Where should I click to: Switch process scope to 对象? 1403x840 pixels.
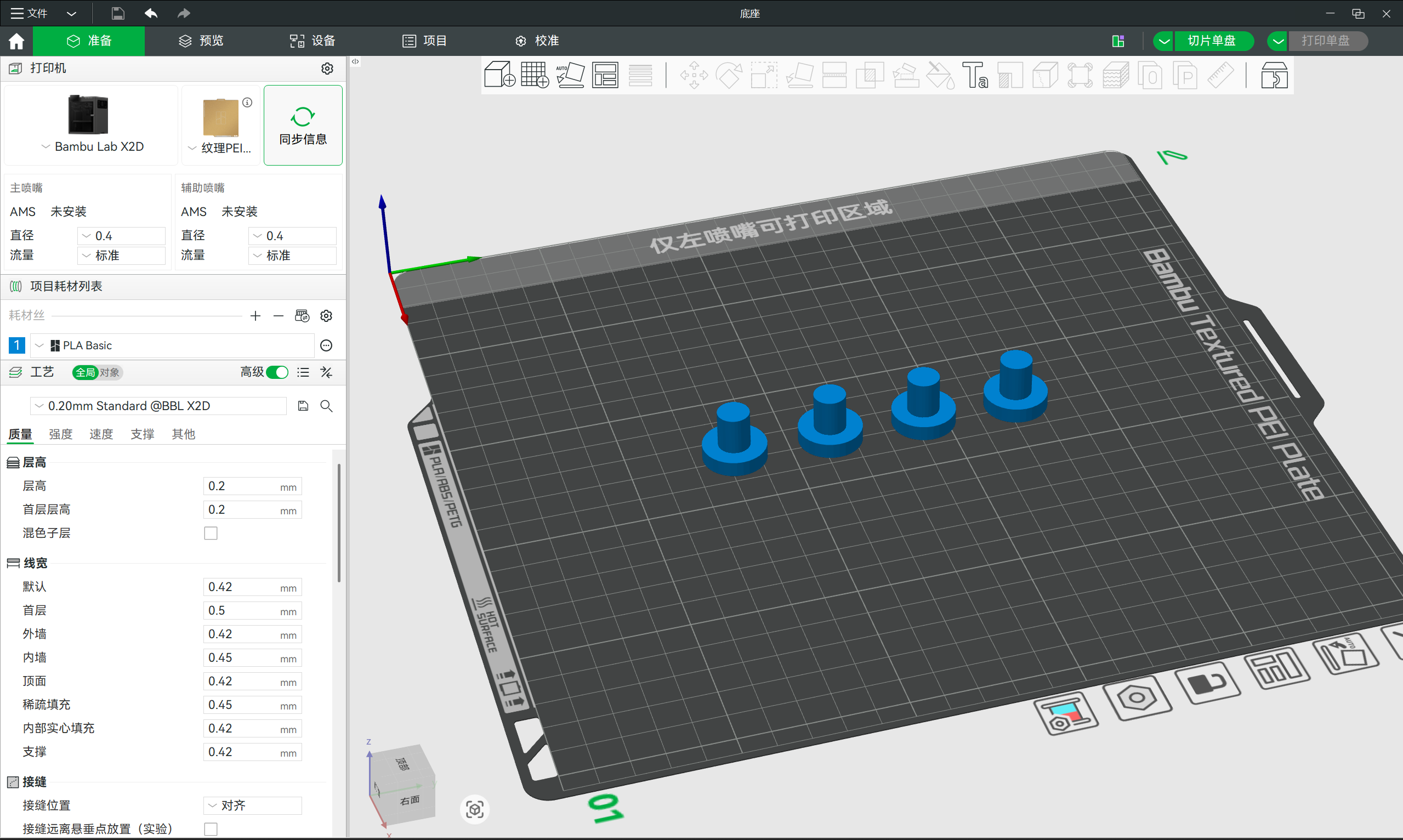tap(110, 372)
